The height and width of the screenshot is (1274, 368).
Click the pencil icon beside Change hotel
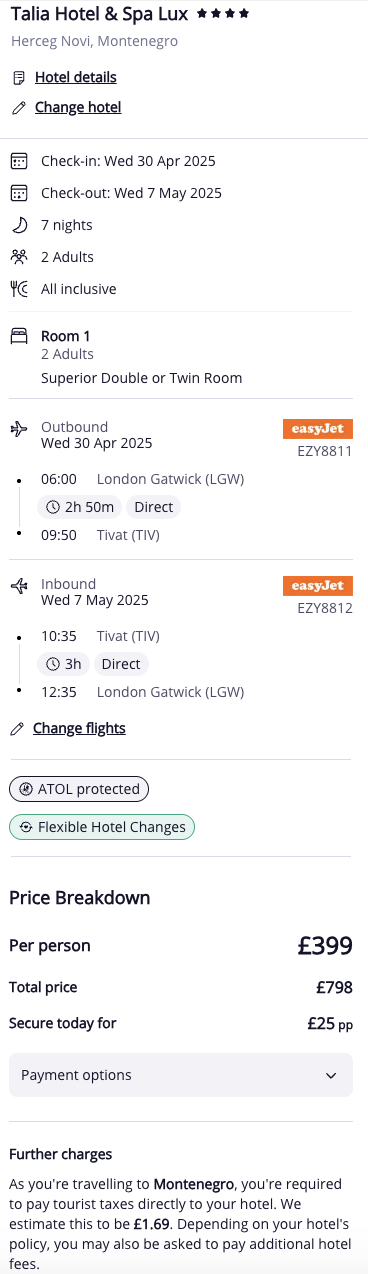click(18, 108)
